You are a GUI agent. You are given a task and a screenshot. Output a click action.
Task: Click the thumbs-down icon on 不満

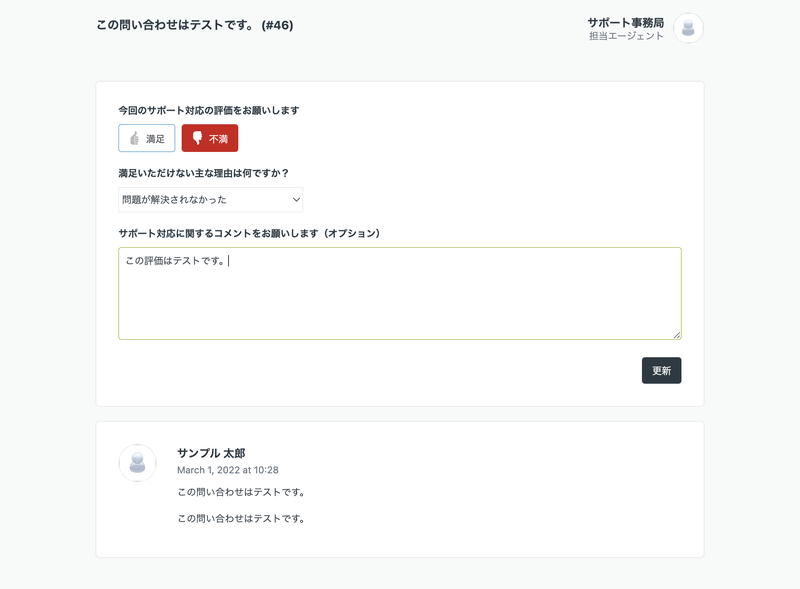197,138
